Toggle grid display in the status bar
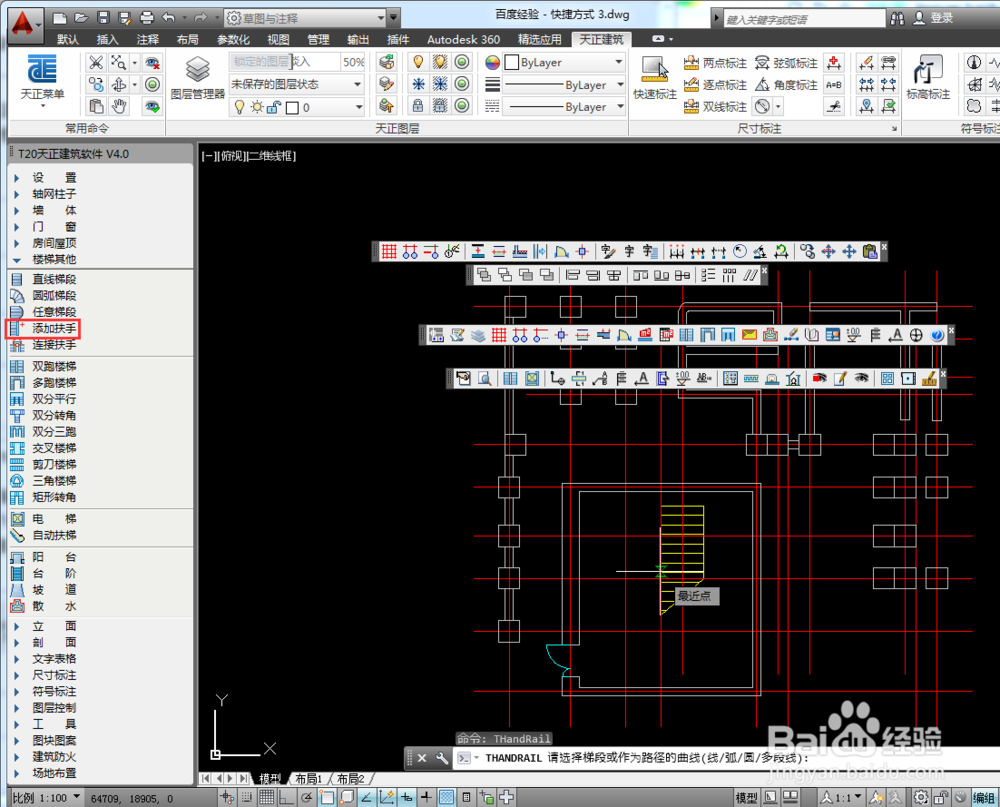Viewport: 1000px width, 807px height. click(x=267, y=797)
